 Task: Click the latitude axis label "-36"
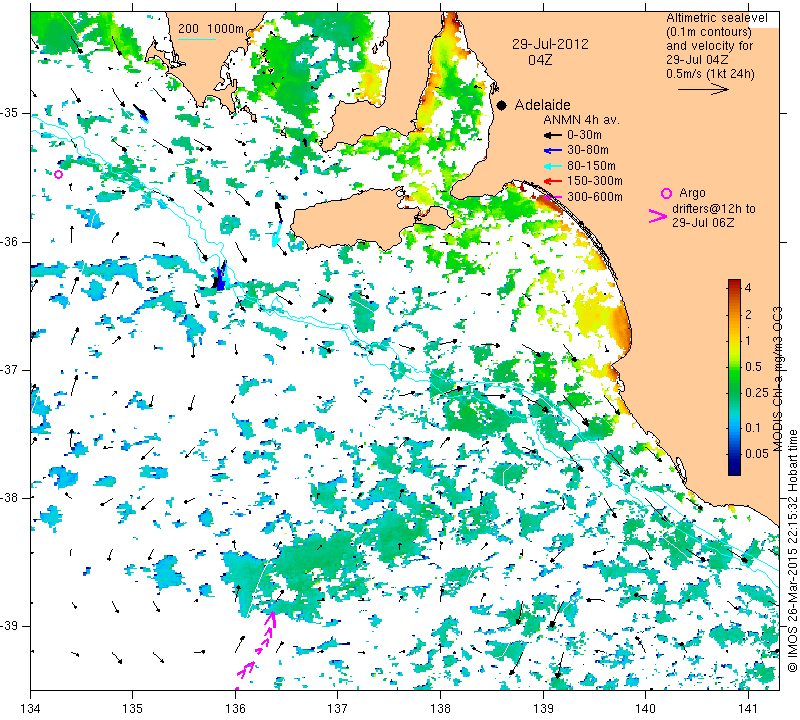pos(10,241)
